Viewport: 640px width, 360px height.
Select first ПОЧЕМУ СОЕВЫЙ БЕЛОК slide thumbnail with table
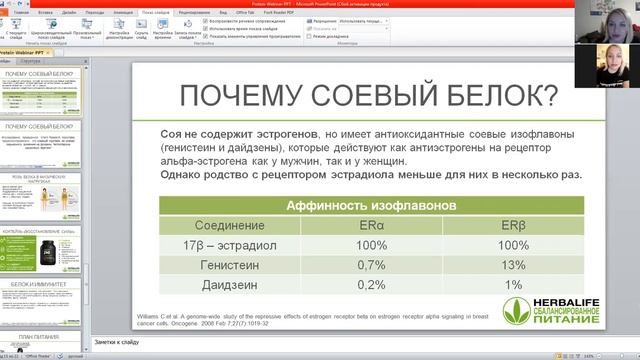[x=40, y=92]
